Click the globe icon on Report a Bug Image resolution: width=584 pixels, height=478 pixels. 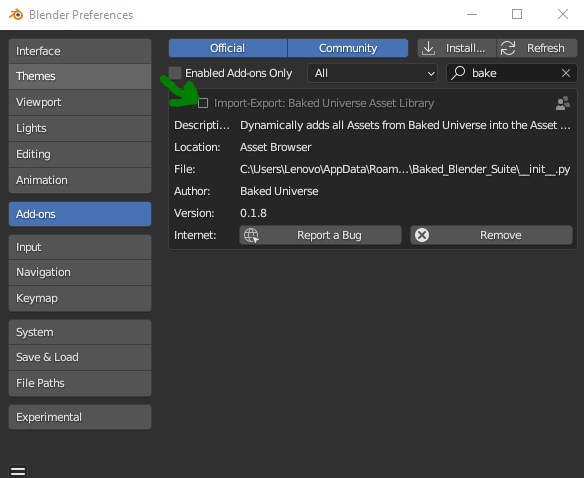click(x=251, y=235)
